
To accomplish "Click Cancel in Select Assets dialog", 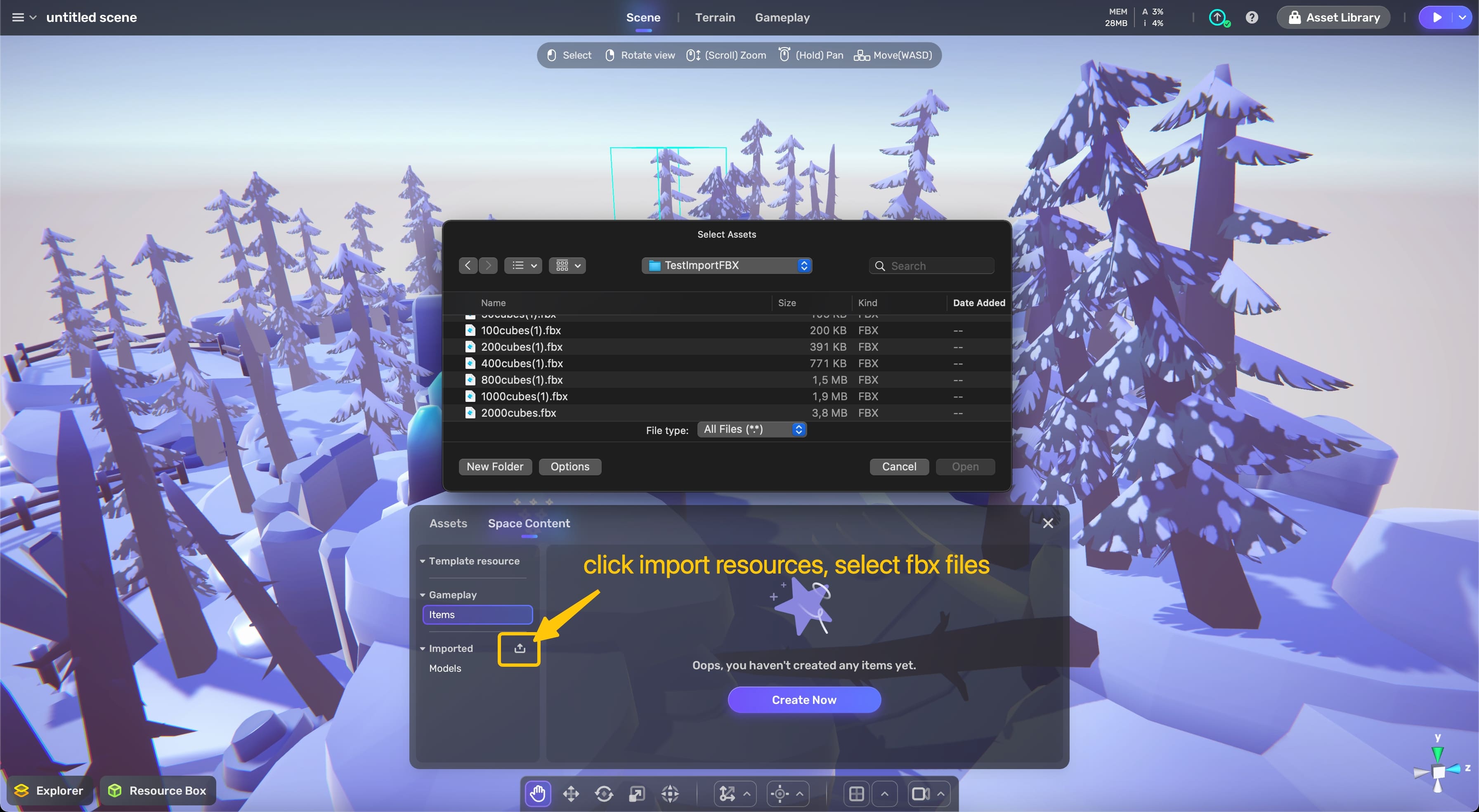I will [x=898, y=466].
